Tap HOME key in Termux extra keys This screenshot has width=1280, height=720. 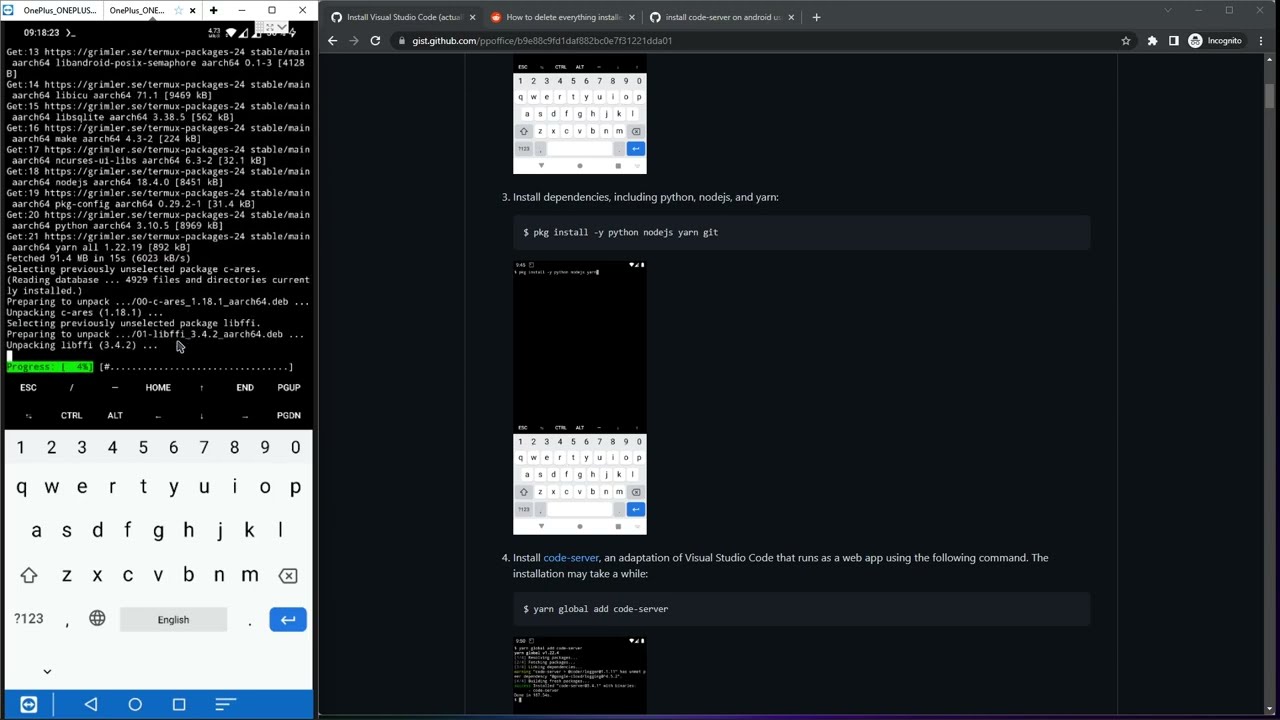158,388
